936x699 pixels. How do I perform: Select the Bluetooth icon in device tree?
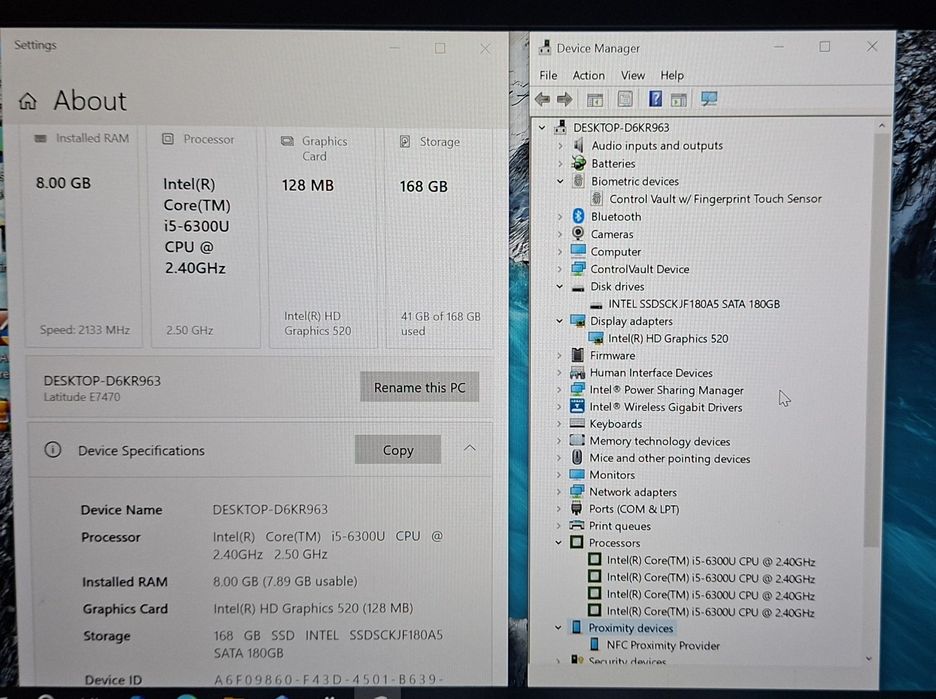tap(578, 216)
